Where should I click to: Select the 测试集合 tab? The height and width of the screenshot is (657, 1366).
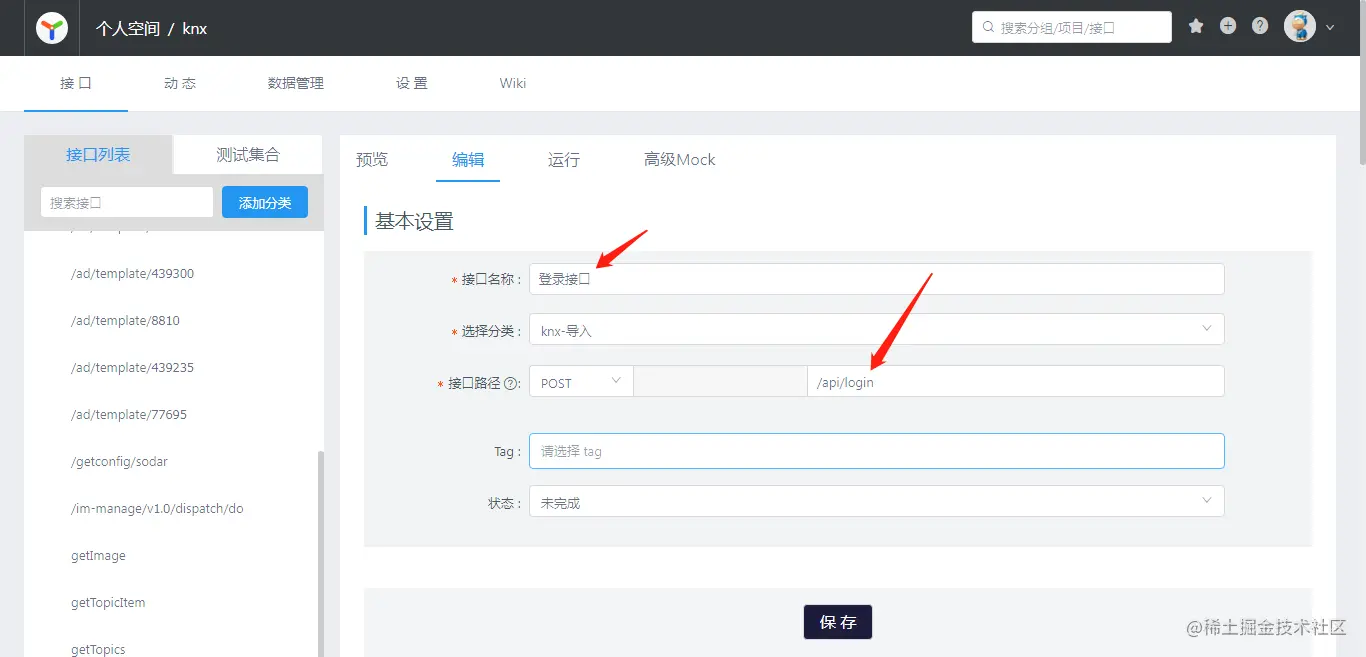coord(248,155)
